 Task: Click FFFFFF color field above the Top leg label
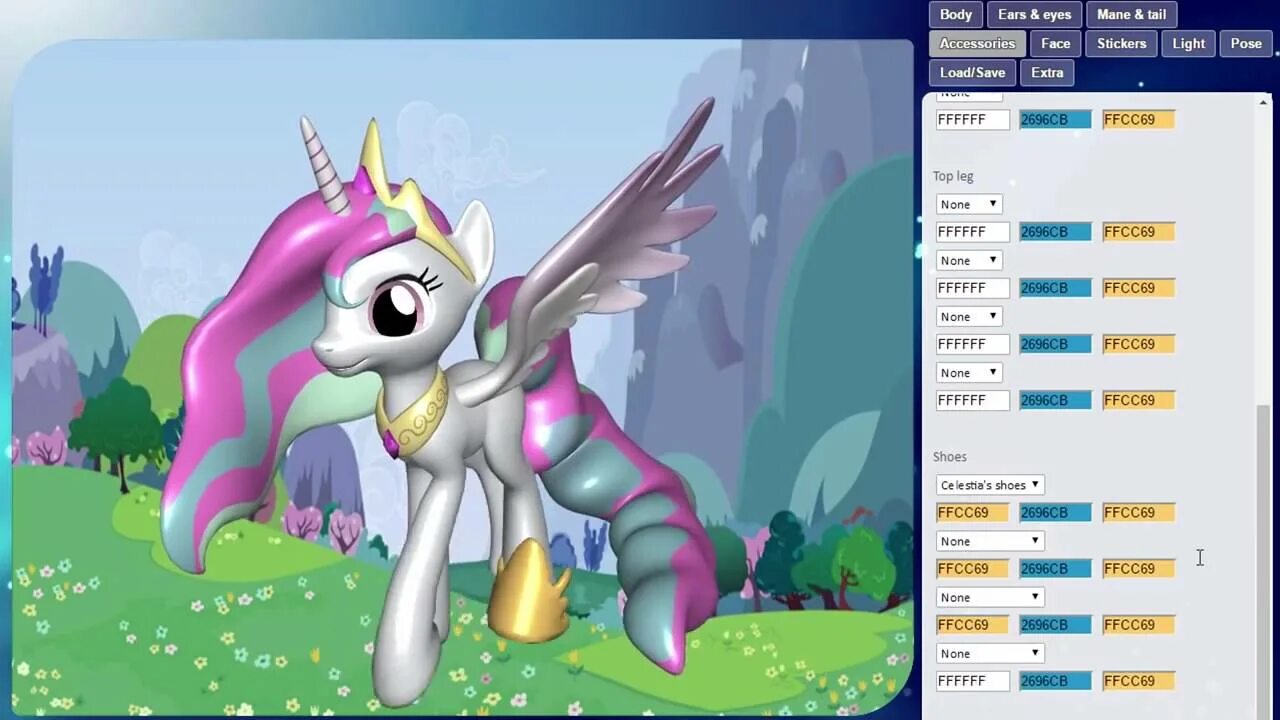pos(972,119)
